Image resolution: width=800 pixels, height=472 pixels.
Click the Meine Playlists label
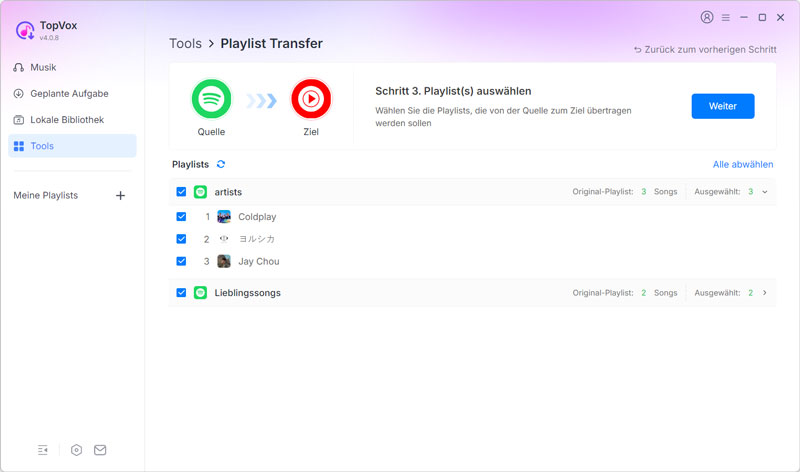pos(45,195)
